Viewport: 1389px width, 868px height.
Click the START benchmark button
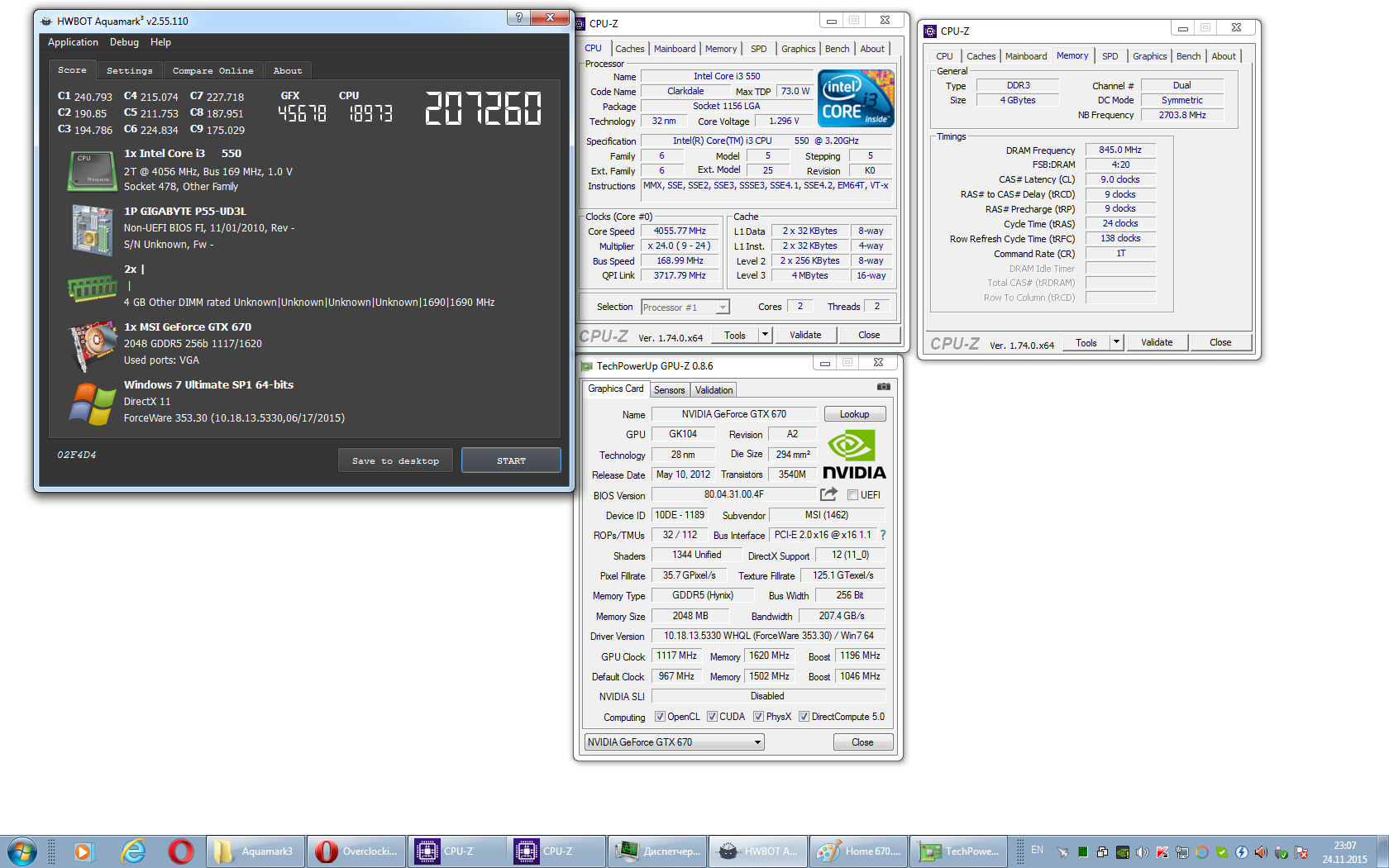(511, 460)
